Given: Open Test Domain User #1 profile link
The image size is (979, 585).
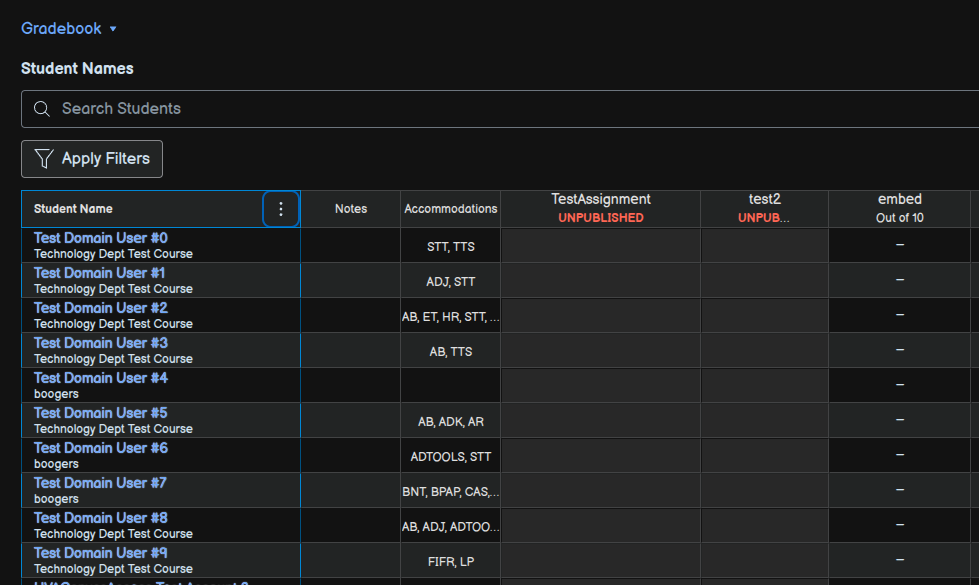Looking at the screenshot, I should point(99,273).
